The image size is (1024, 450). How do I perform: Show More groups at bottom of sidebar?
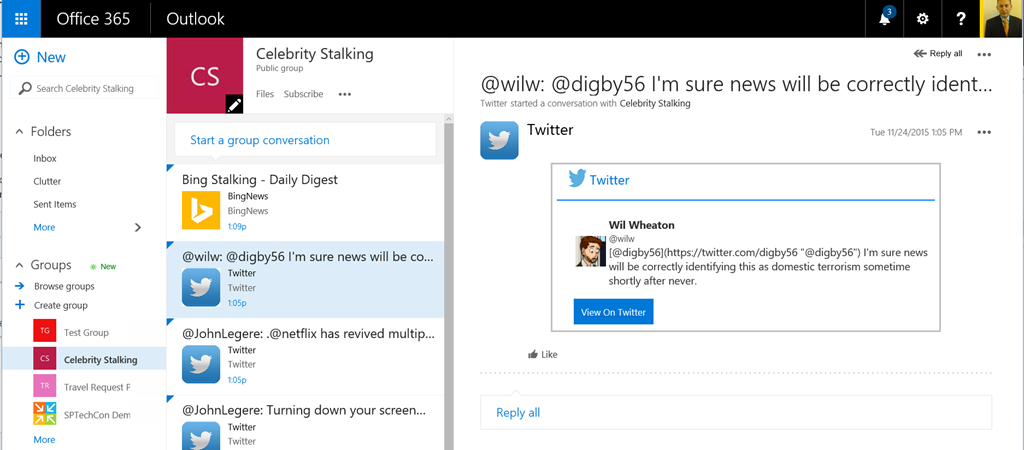click(x=44, y=440)
